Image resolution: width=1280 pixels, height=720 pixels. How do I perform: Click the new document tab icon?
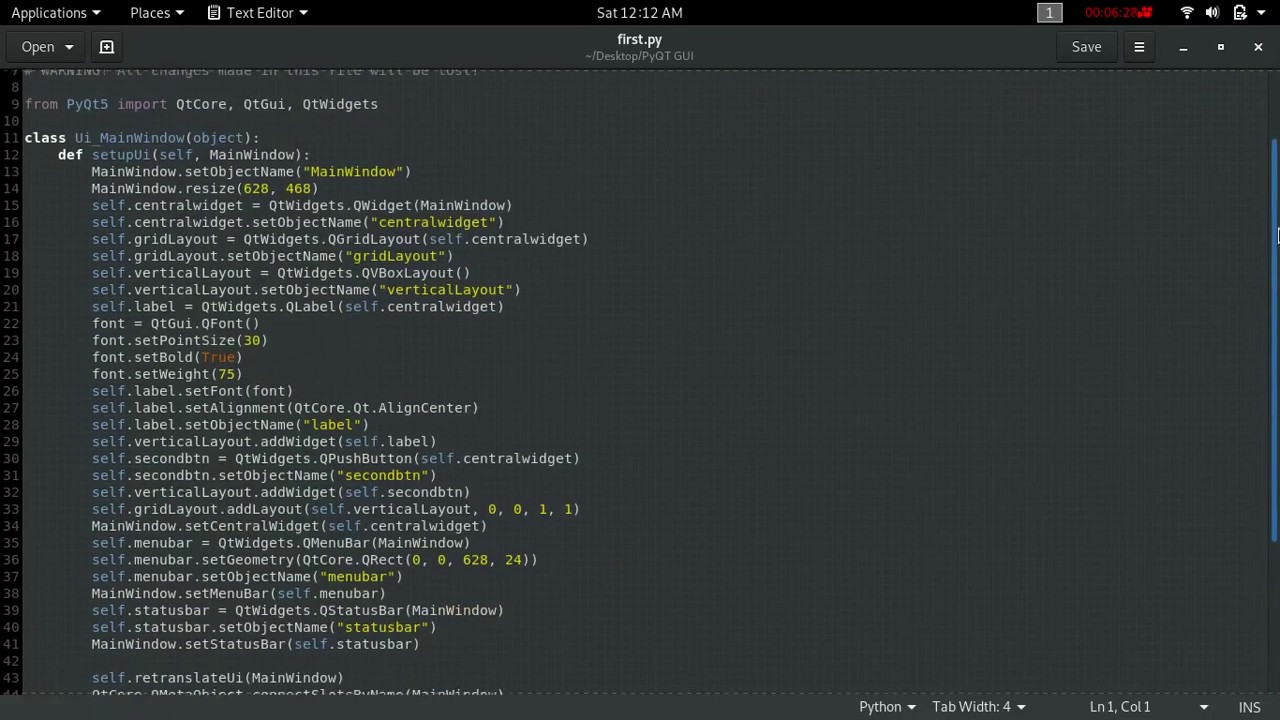tap(107, 47)
